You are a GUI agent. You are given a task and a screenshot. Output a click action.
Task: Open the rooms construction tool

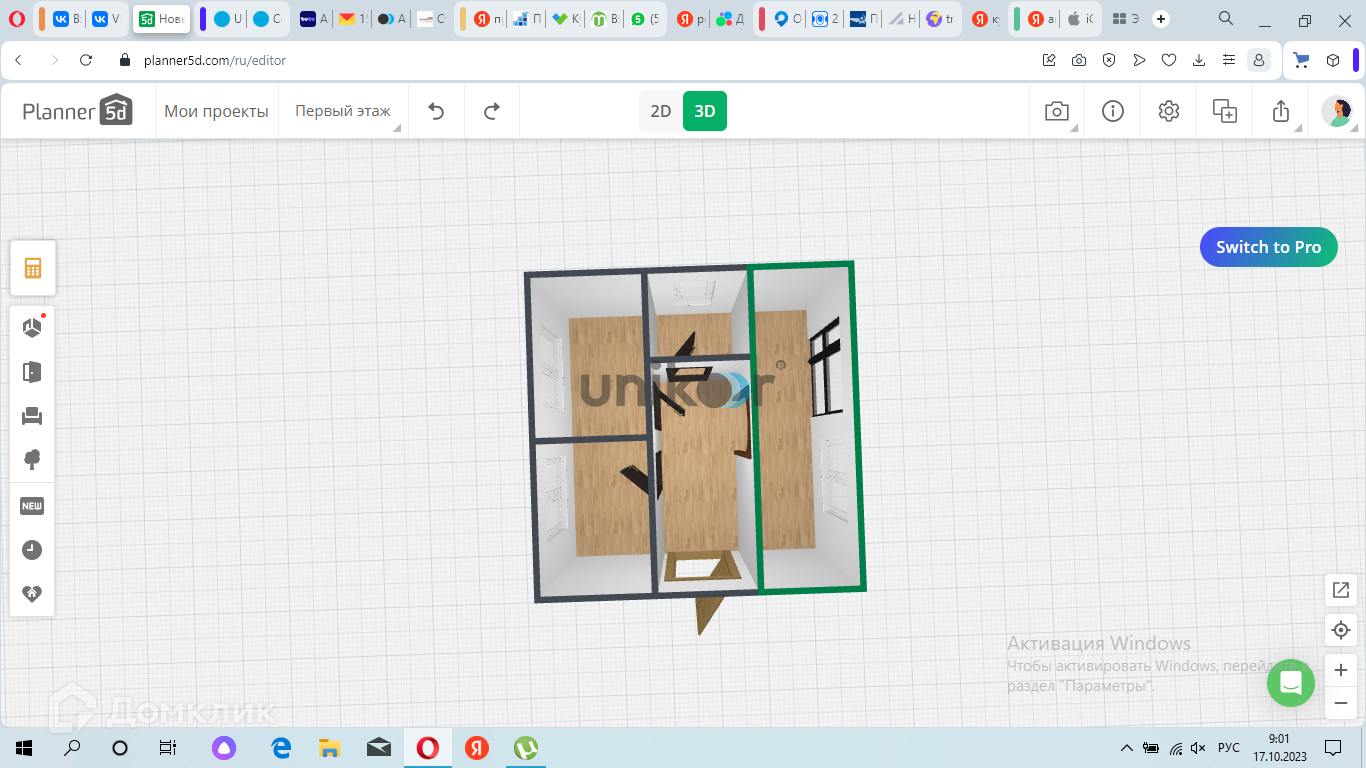click(x=33, y=327)
